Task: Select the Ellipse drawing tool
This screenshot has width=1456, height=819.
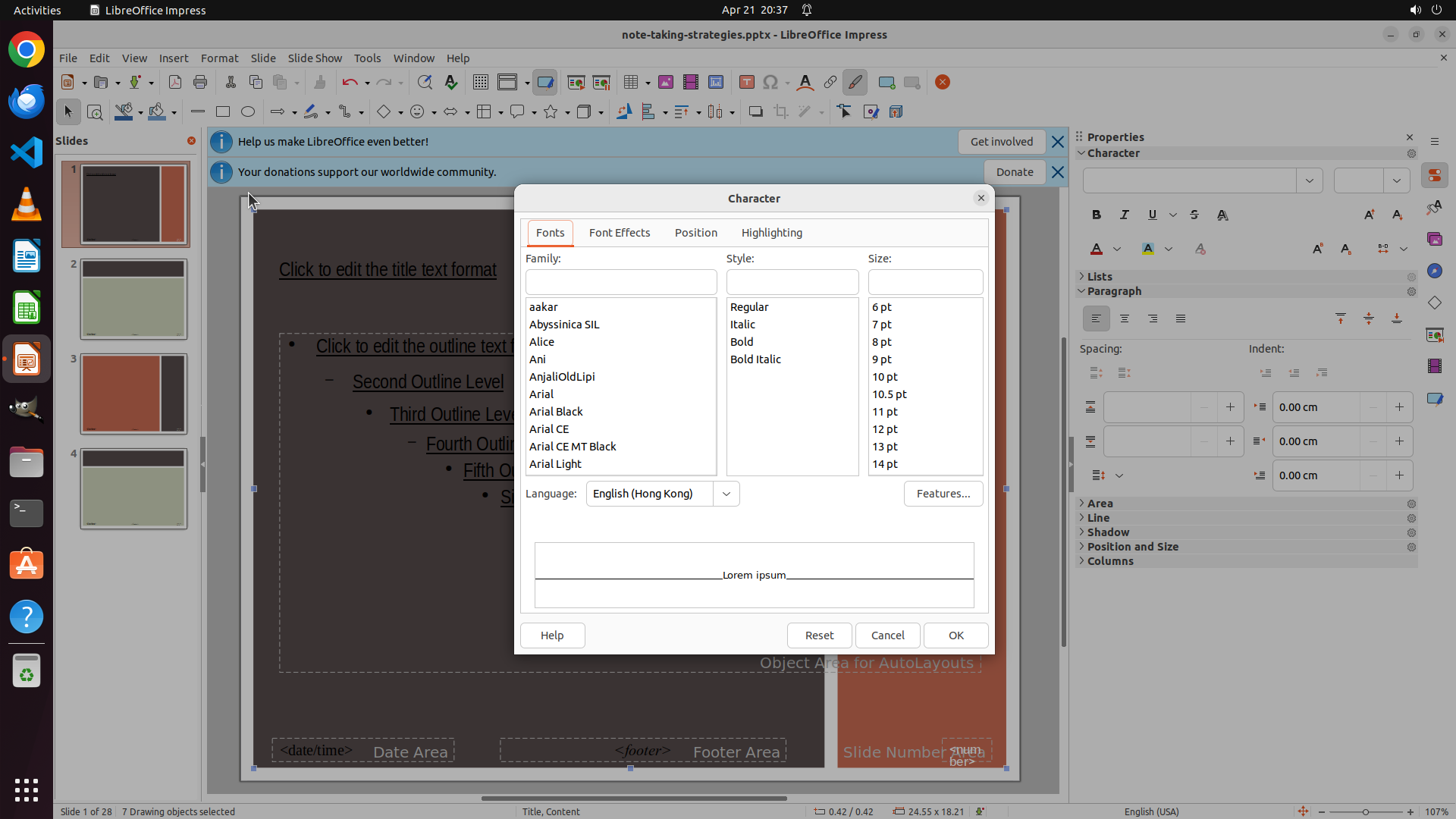Action: pos(248,112)
